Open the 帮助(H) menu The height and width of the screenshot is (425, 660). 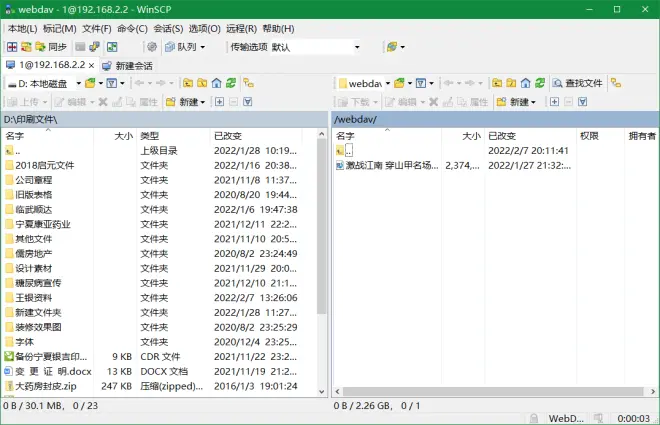point(278,29)
